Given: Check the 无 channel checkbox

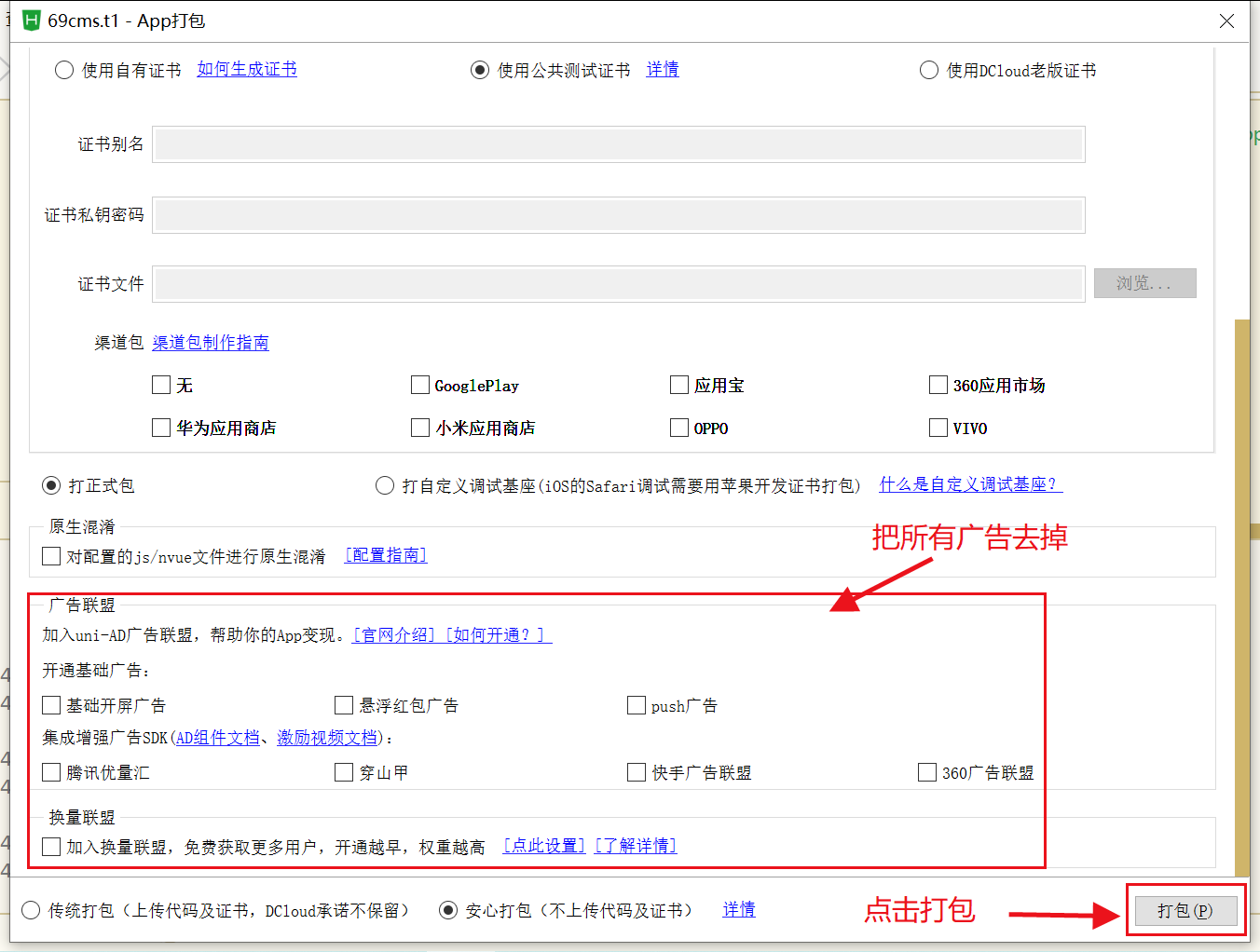Looking at the screenshot, I should (x=161, y=385).
